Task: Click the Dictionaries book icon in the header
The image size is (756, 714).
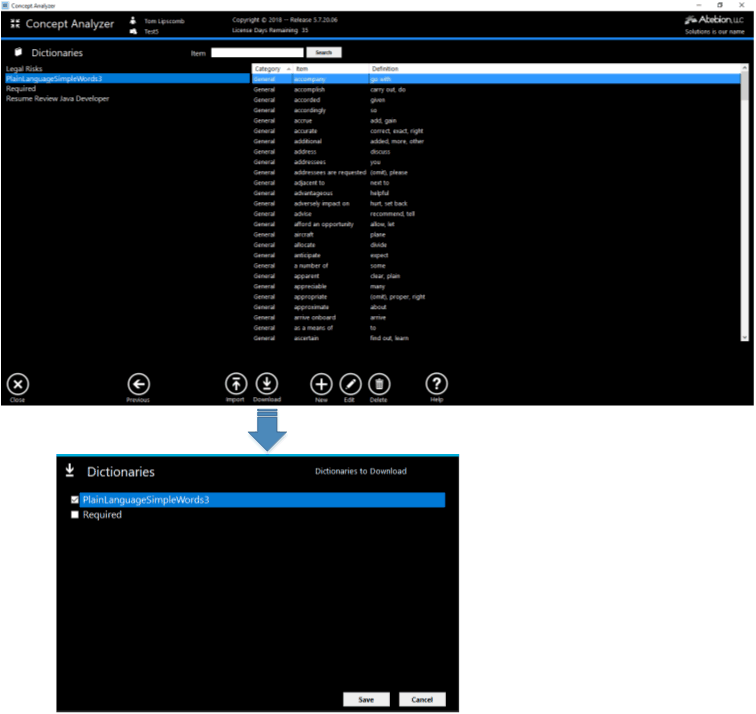Action: tap(18, 52)
